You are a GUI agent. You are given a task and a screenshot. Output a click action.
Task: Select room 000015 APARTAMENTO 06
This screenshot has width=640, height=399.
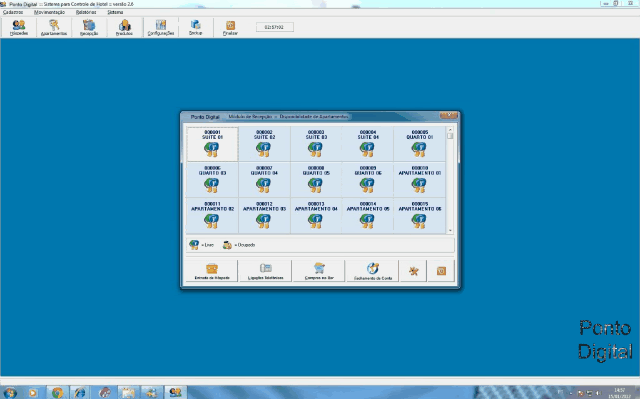(x=420, y=215)
